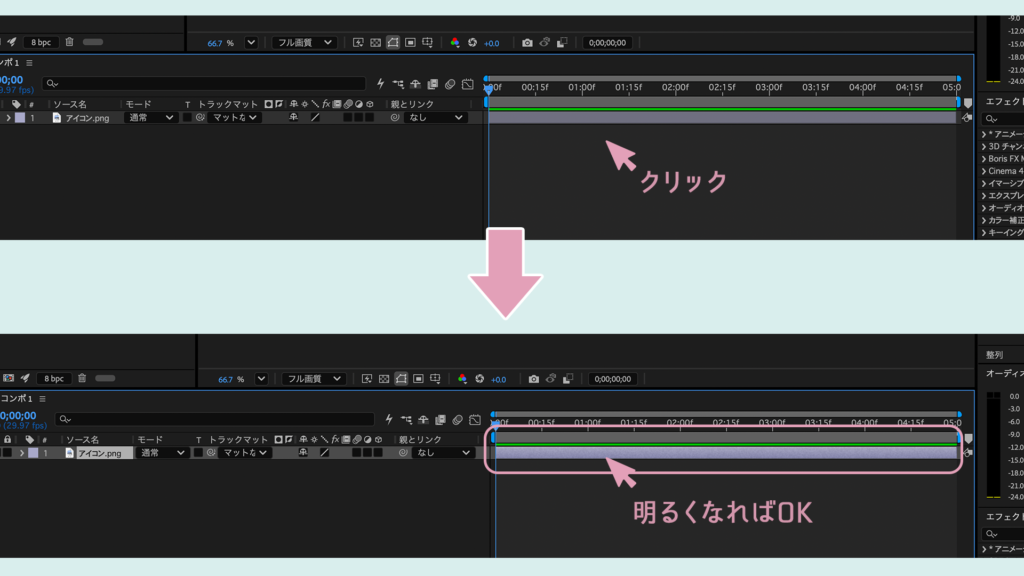This screenshot has height=576, width=1024.
Task: Open graph editor icon in lower timeline
Action: coord(475,419)
